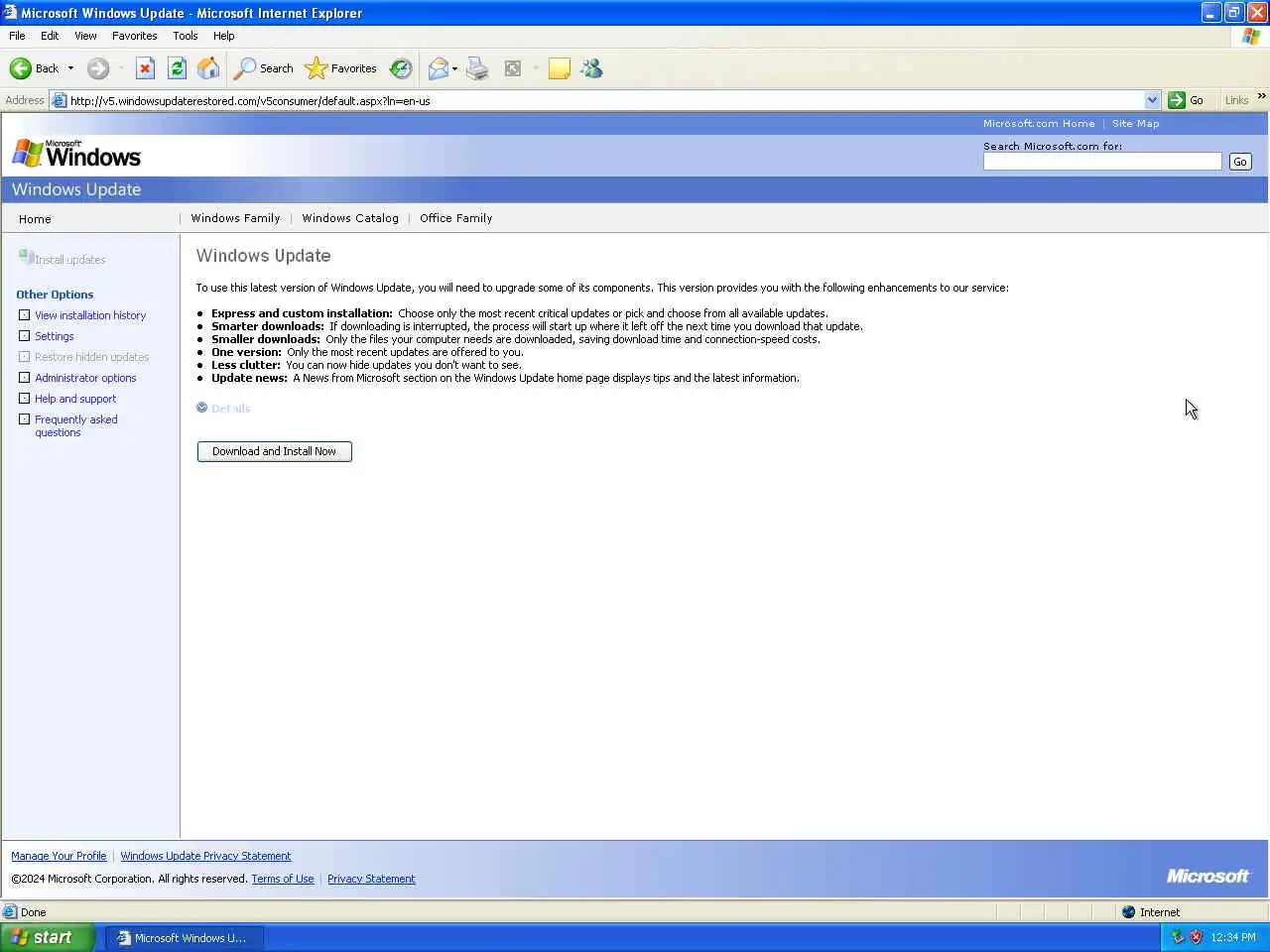Open the Edit menu
Screen dimensions: 1270x952
[x=50, y=36]
